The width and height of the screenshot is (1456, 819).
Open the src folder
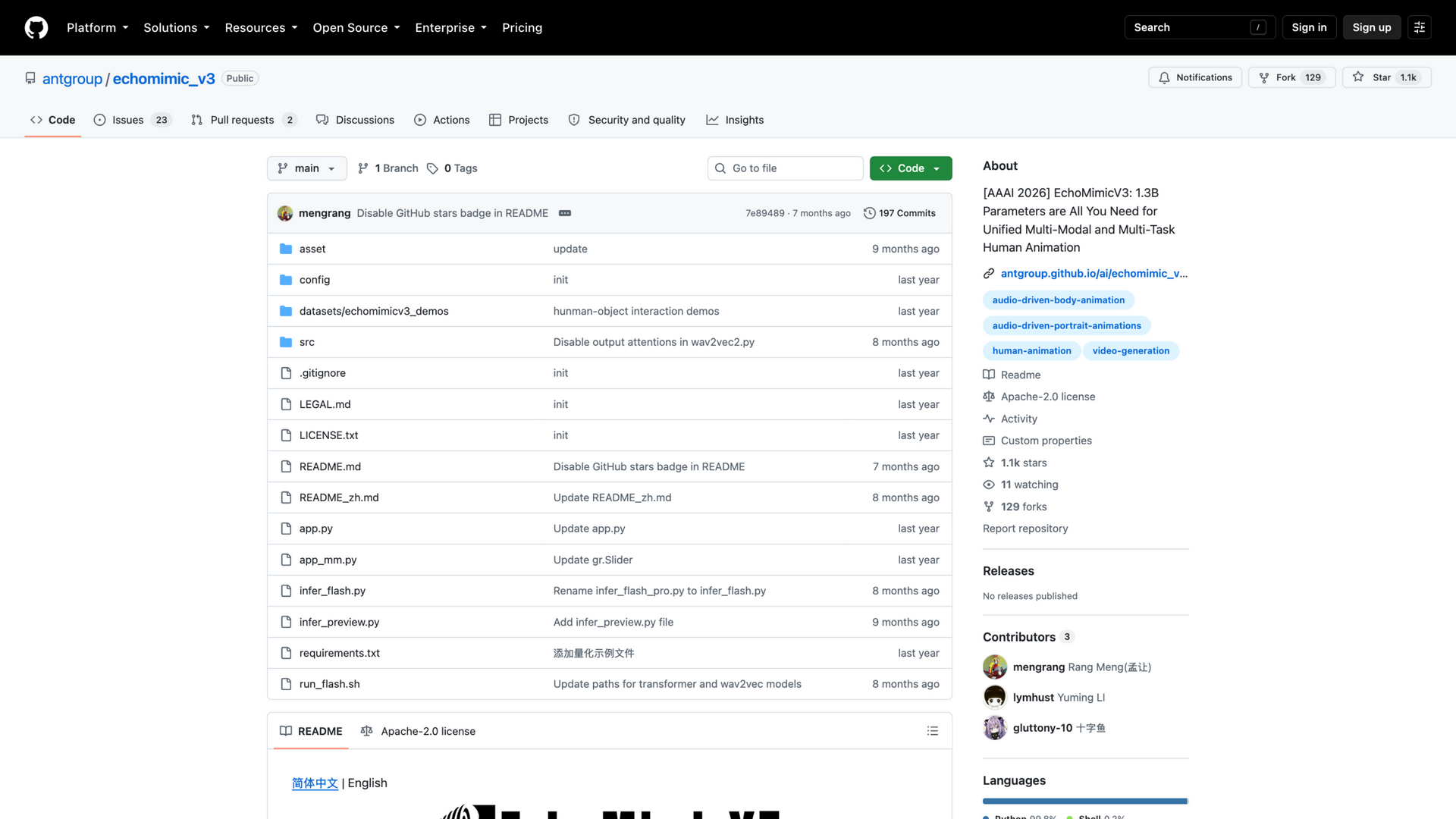[x=307, y=342]
